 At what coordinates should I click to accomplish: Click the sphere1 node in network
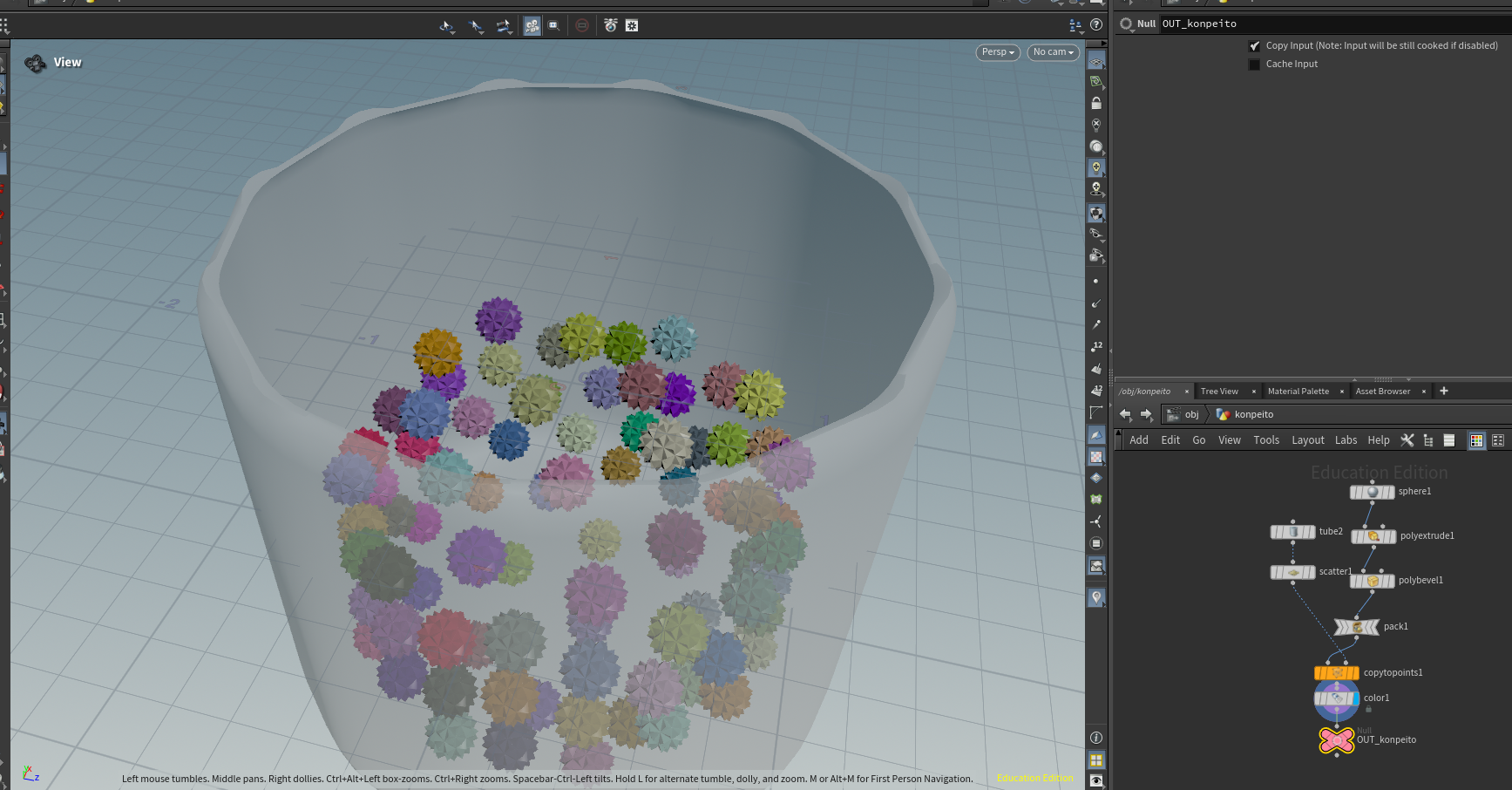coord(1373,492)
